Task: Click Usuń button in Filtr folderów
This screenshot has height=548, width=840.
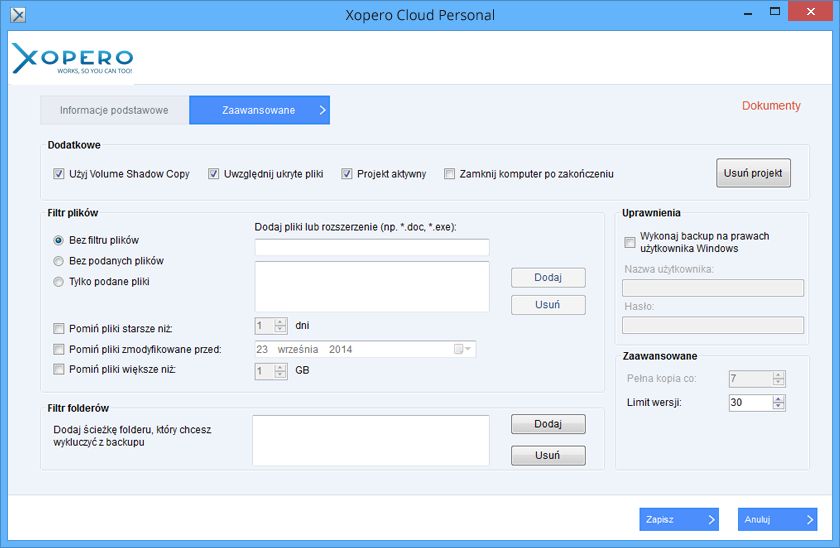Action: pos(548,455)
